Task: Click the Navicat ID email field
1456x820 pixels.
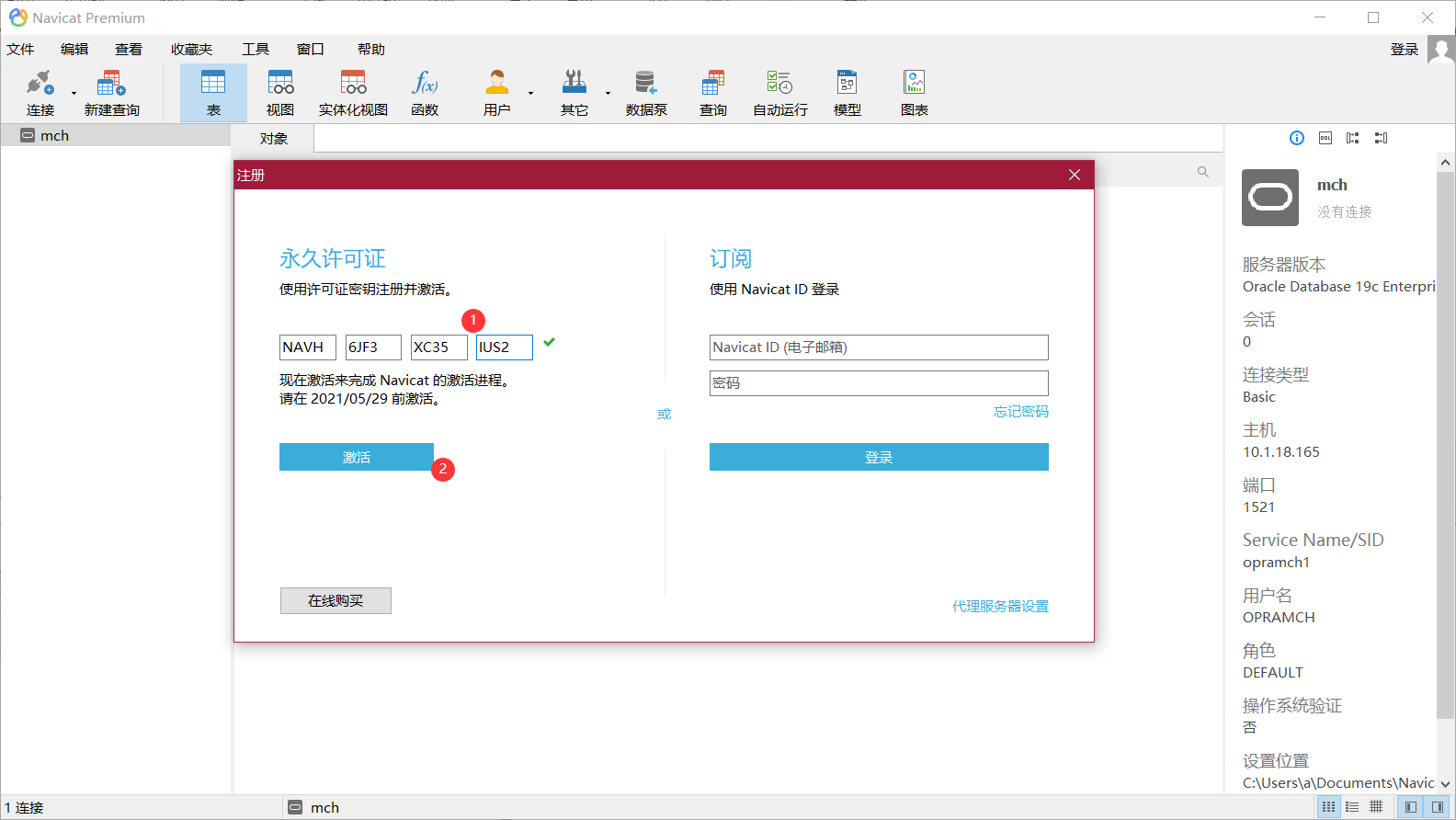Action: [879, 347]
